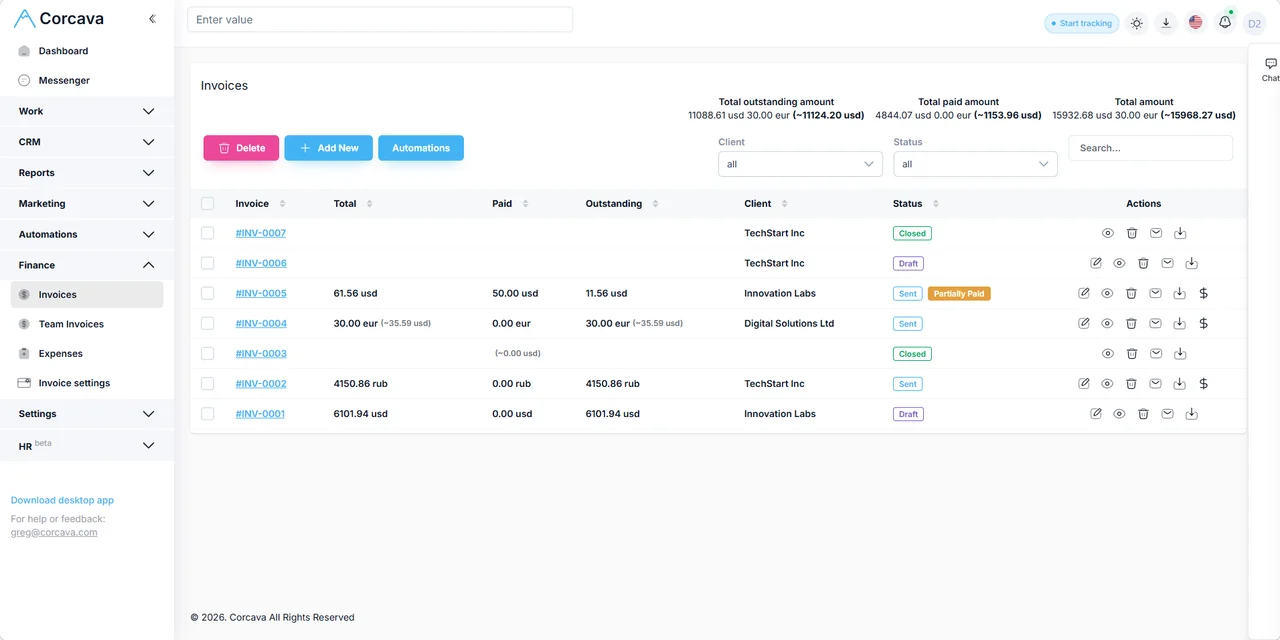Open the Chat panel icon

(x=1270, y=69)
